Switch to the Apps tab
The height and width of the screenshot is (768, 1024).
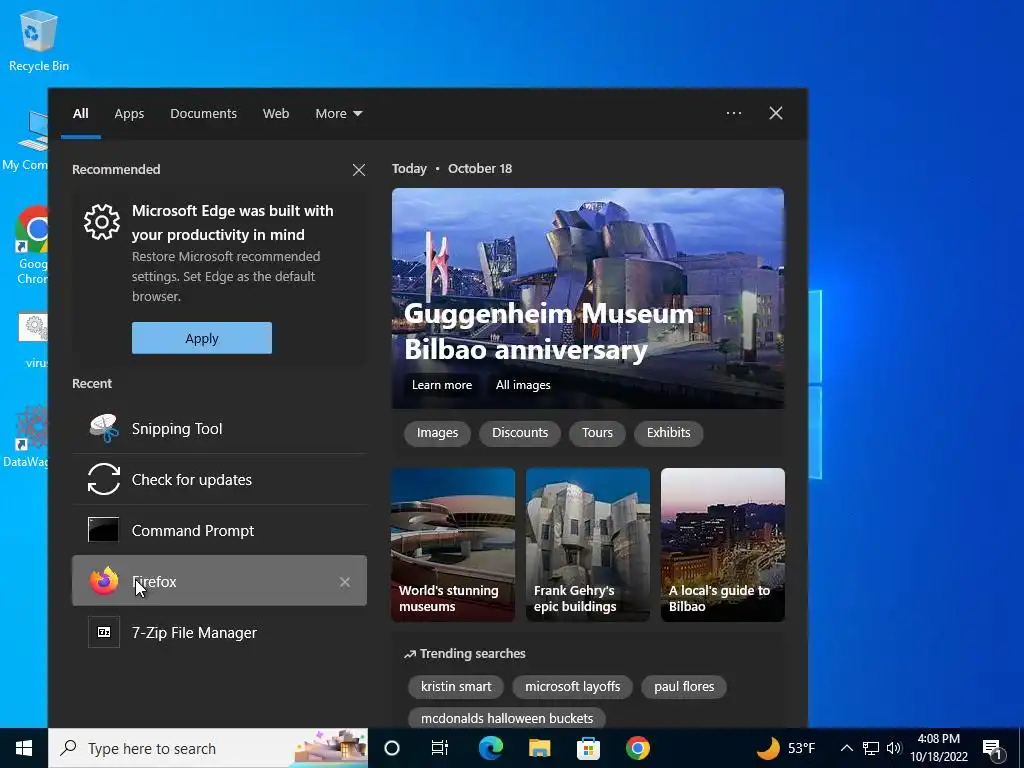click(x=129, y=114)
